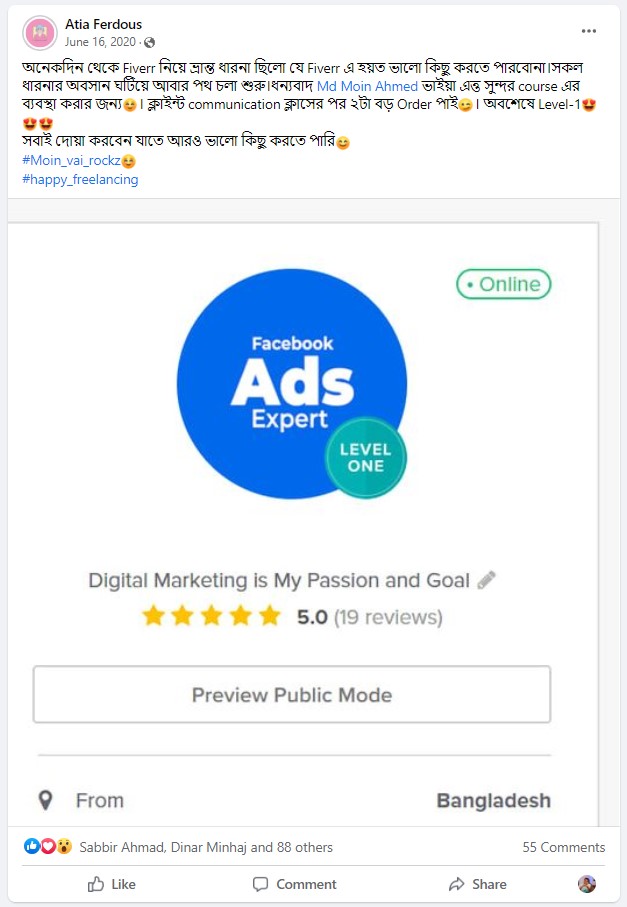
Task: View the list of people who reacted
Action: 206,847
